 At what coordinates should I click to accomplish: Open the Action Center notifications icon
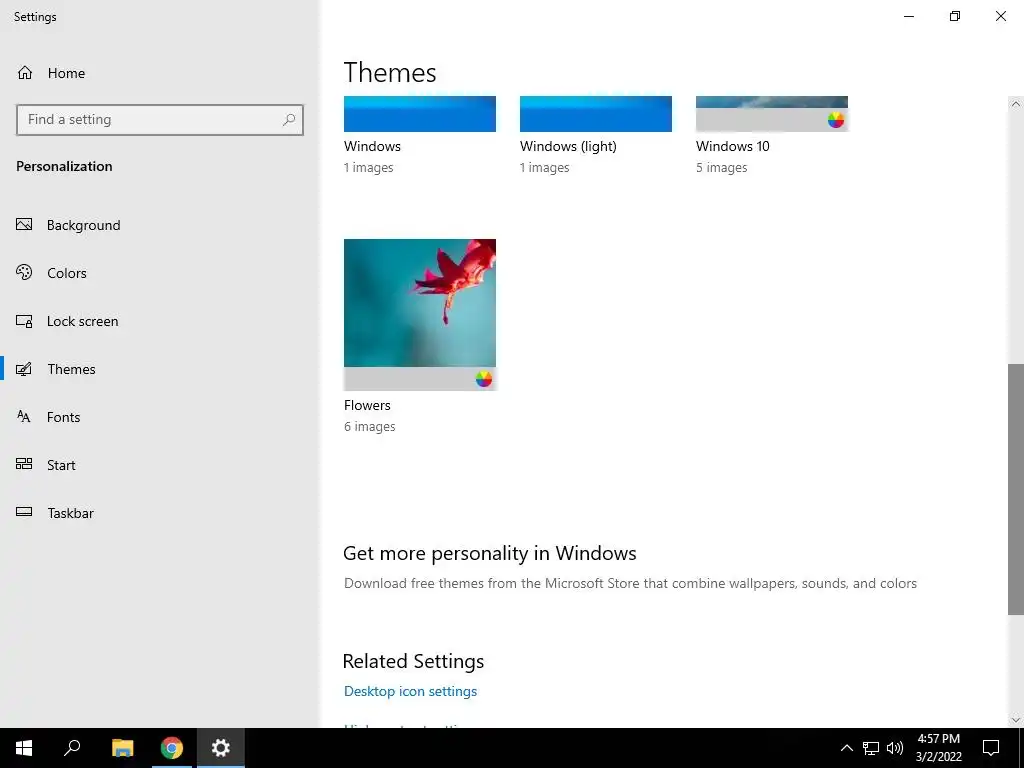[991, 748]
